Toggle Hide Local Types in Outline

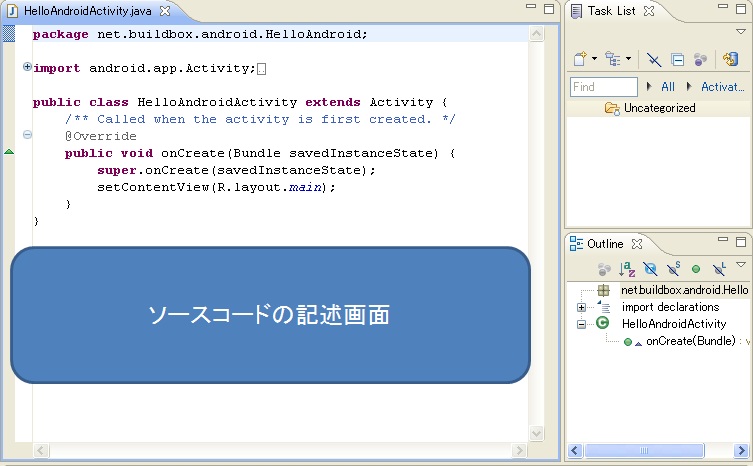coord(719,269)
